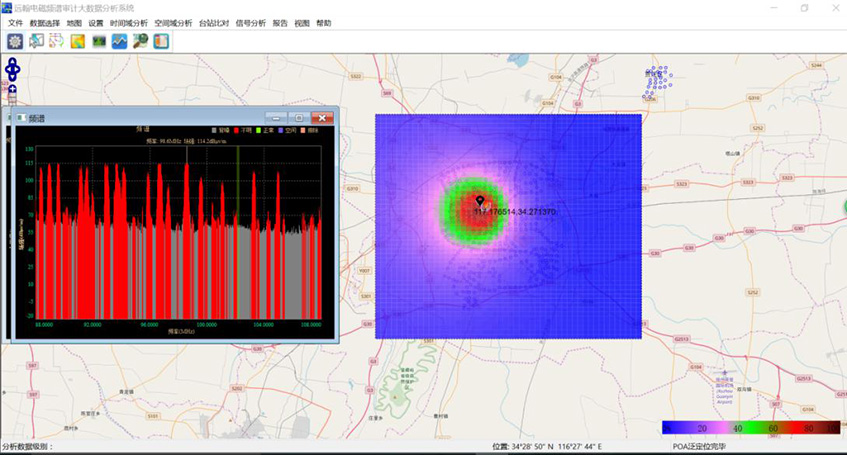Image resolution: width=847 pixels, height=455 pixels.
Task: Open the heatmap toolbar icon
Action: 78,41
